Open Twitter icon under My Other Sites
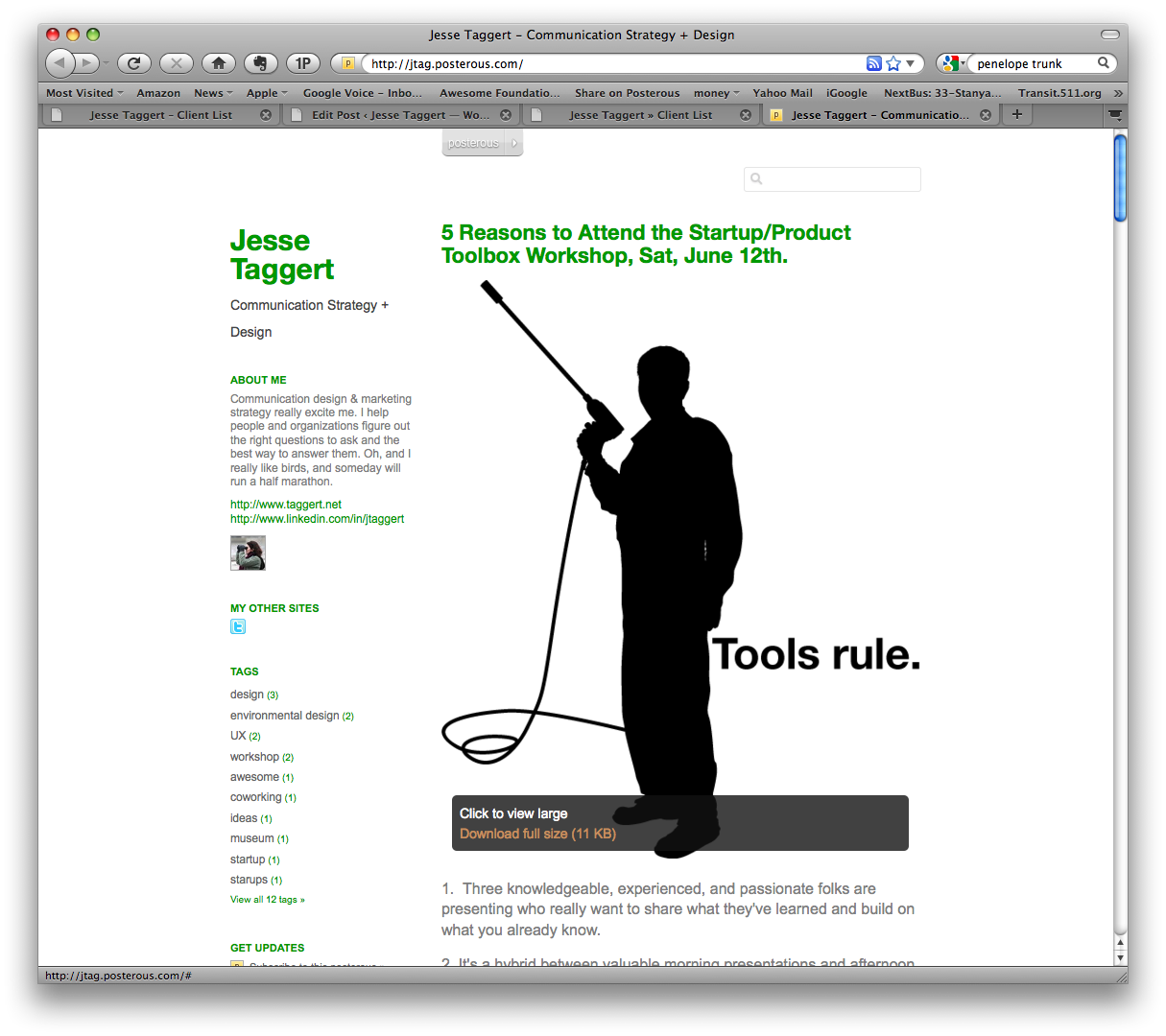The image size is (1166, 1036). pos(238,626)
